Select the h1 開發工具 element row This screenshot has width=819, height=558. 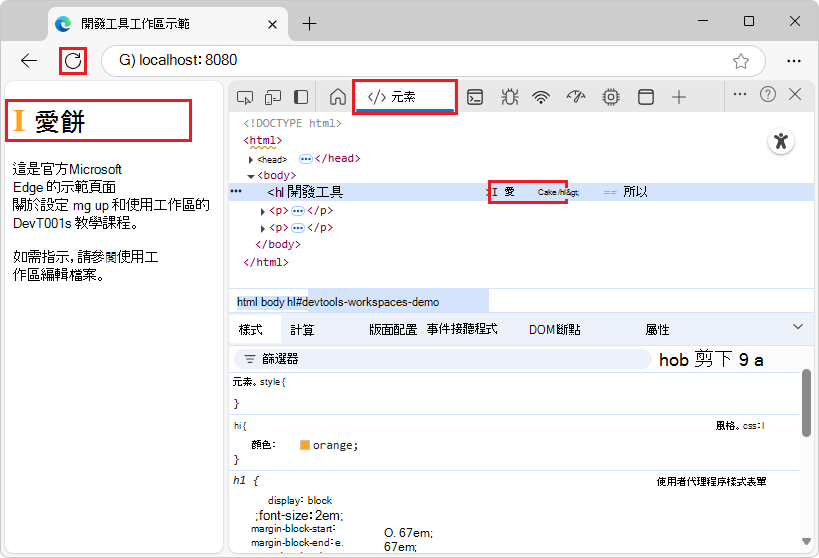tap(521, 192)
